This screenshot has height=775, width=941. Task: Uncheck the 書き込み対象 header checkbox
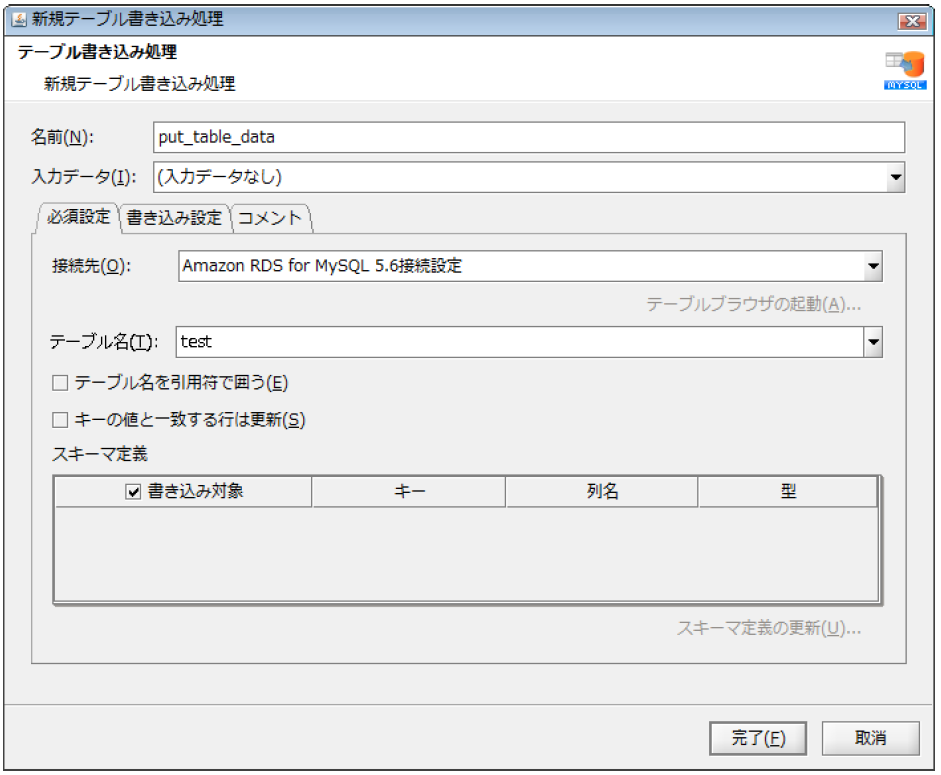(133, 492)
